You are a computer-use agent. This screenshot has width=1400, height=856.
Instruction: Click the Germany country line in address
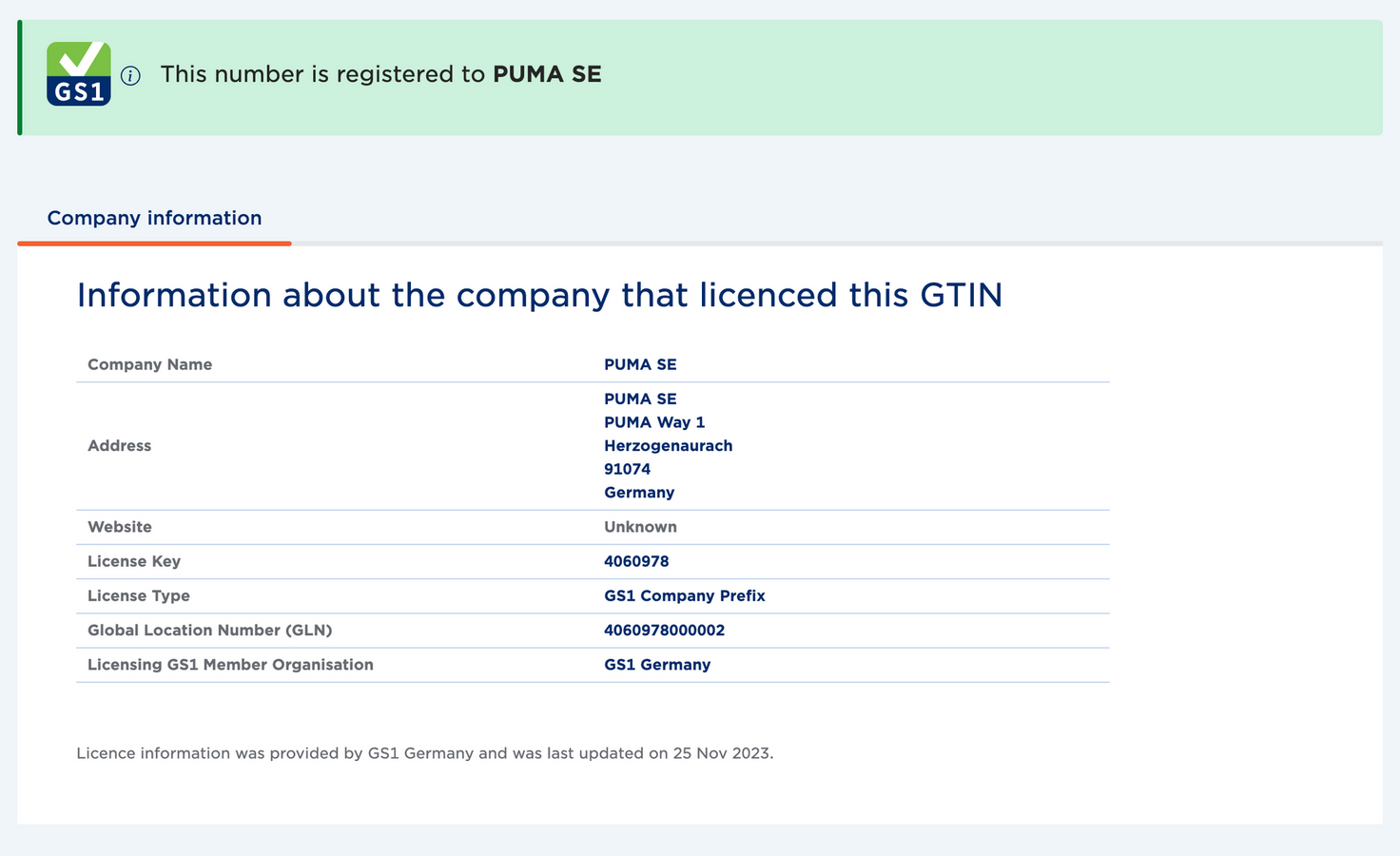click(x=639, y=493)
